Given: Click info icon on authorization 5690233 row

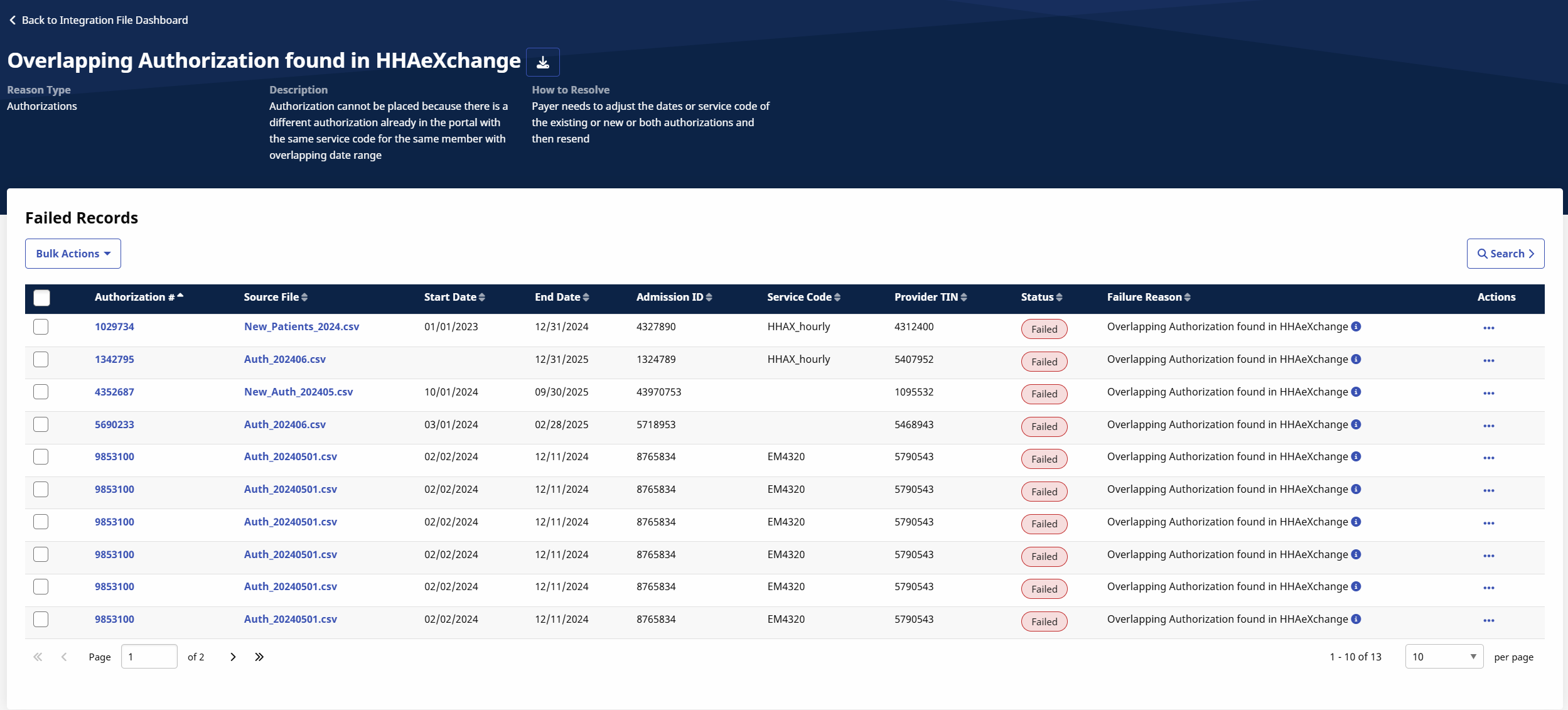Looking at the screenshot, I should (1356, 424).
